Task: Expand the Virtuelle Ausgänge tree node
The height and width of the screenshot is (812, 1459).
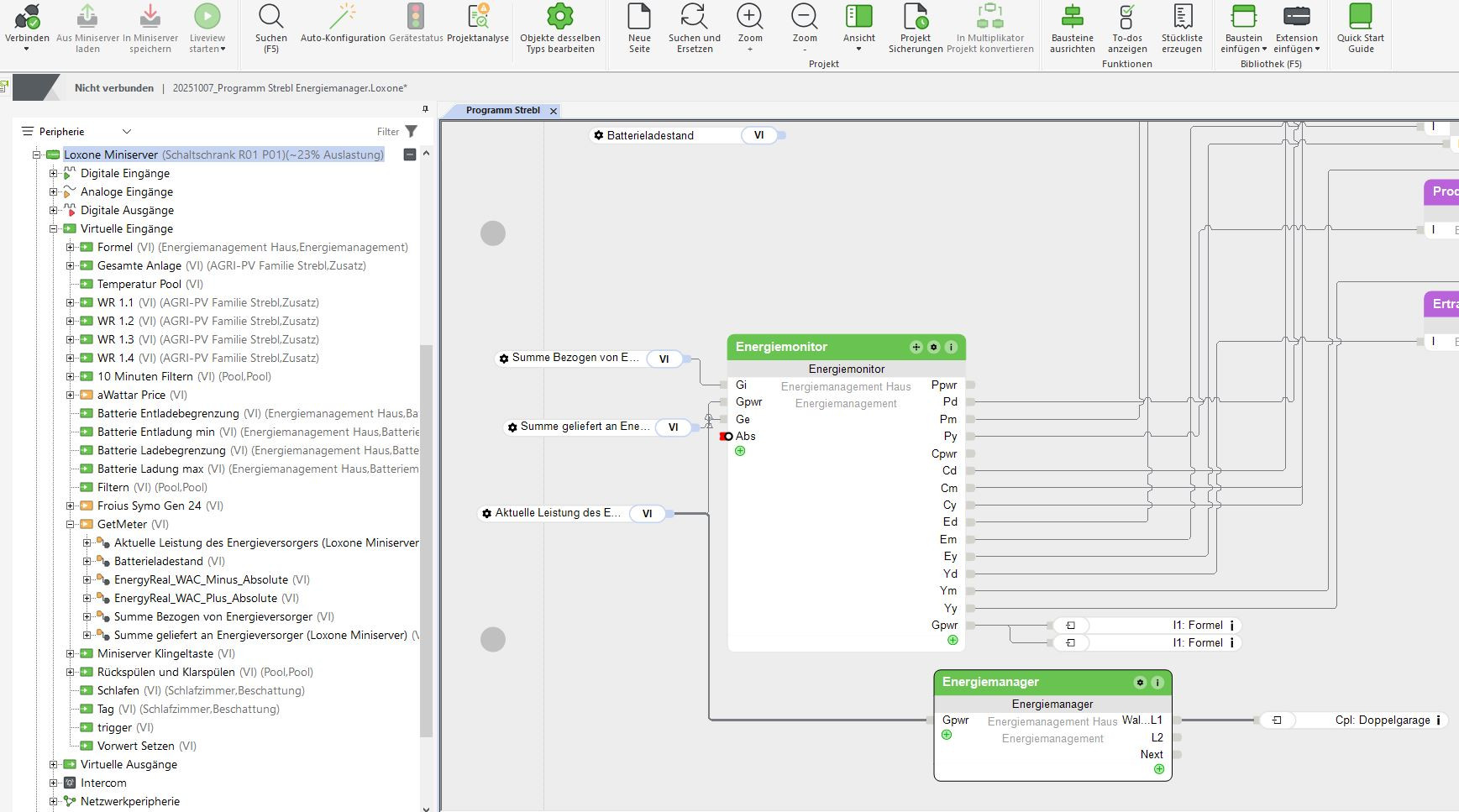Action: (54, 764)
